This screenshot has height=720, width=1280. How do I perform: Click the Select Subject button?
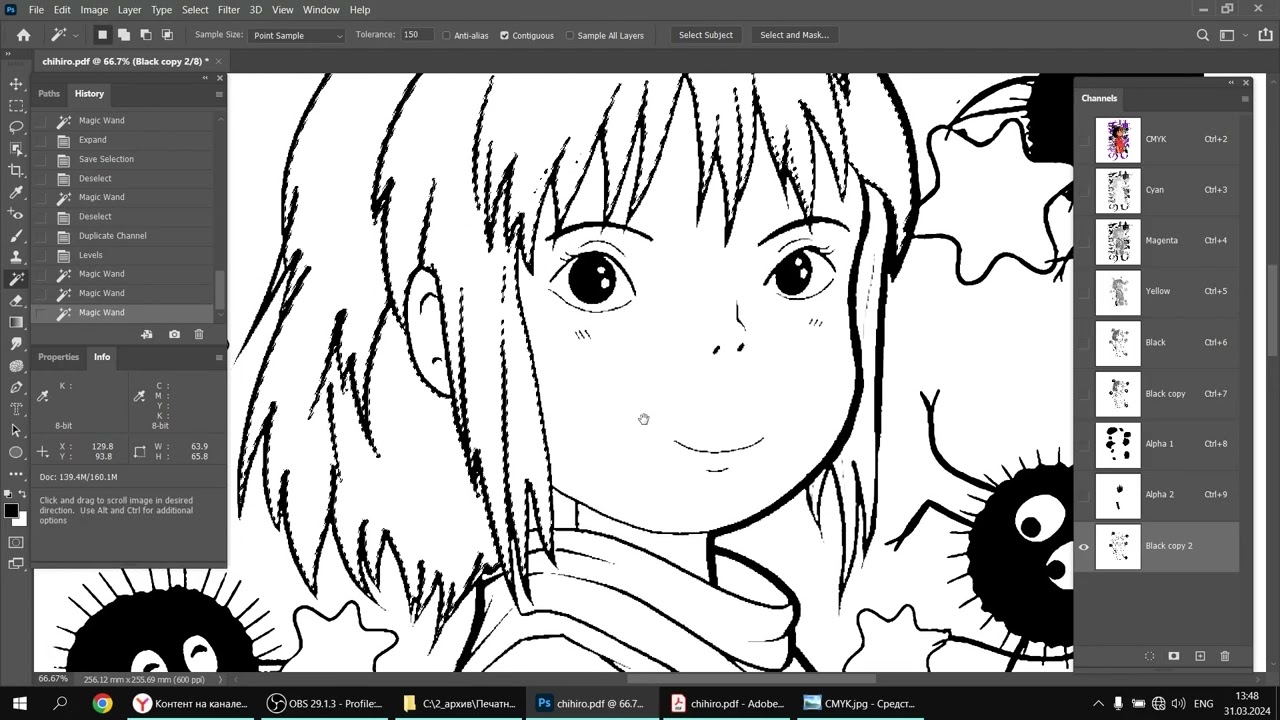[706, 35]
